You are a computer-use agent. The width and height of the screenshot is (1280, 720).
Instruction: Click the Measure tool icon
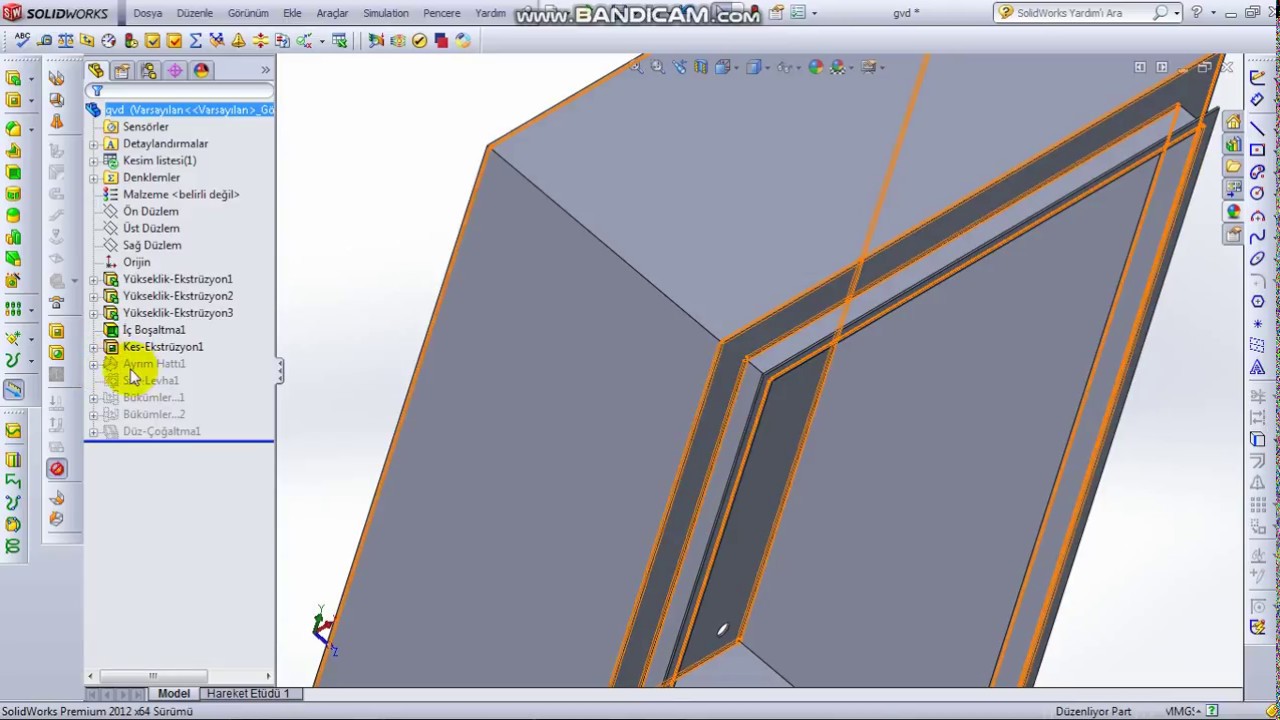click(45, 41)
